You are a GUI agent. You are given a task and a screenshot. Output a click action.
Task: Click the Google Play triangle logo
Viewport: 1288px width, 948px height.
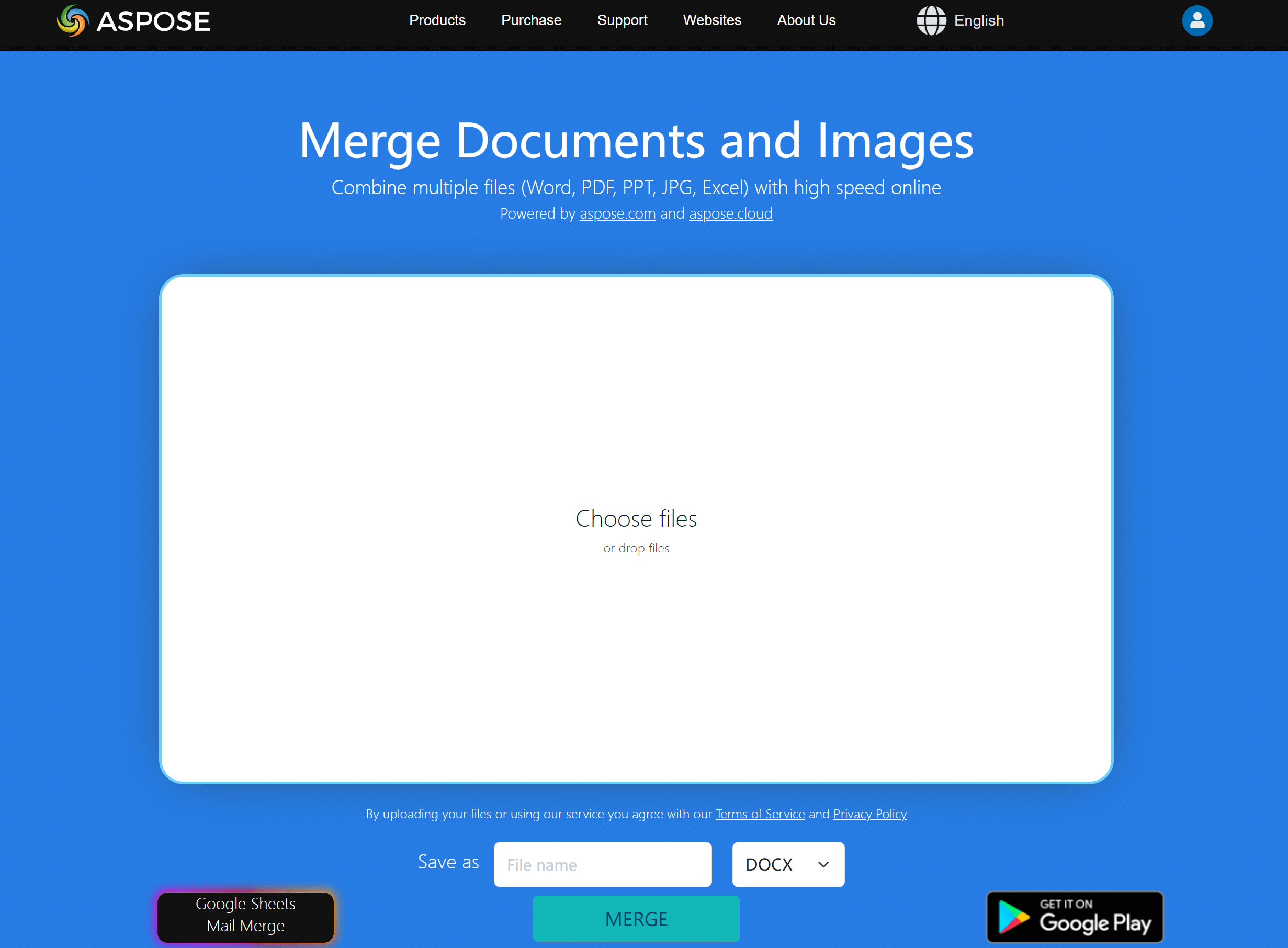tap(1013, 917)
